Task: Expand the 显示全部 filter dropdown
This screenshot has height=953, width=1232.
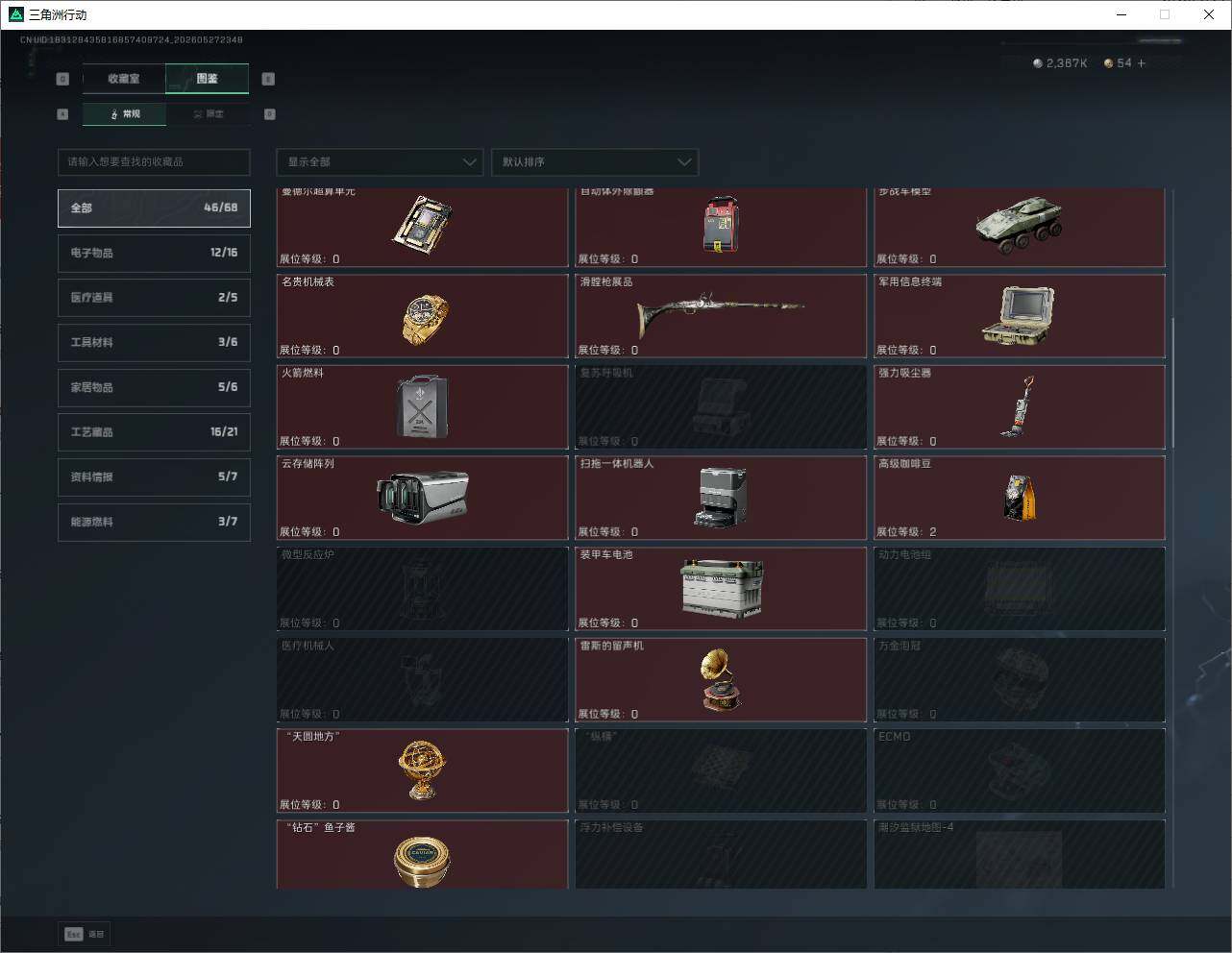Action: click(x=380, y=161)
